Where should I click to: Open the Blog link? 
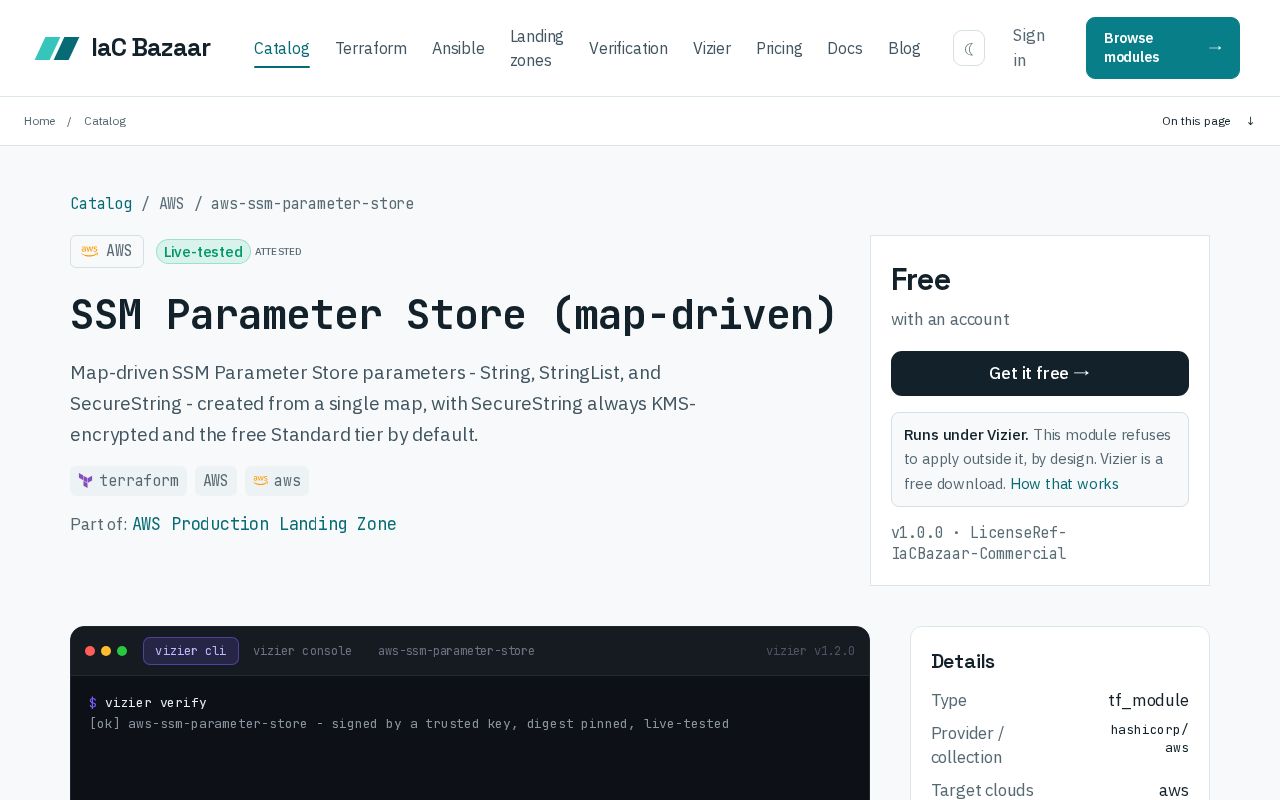904,48
